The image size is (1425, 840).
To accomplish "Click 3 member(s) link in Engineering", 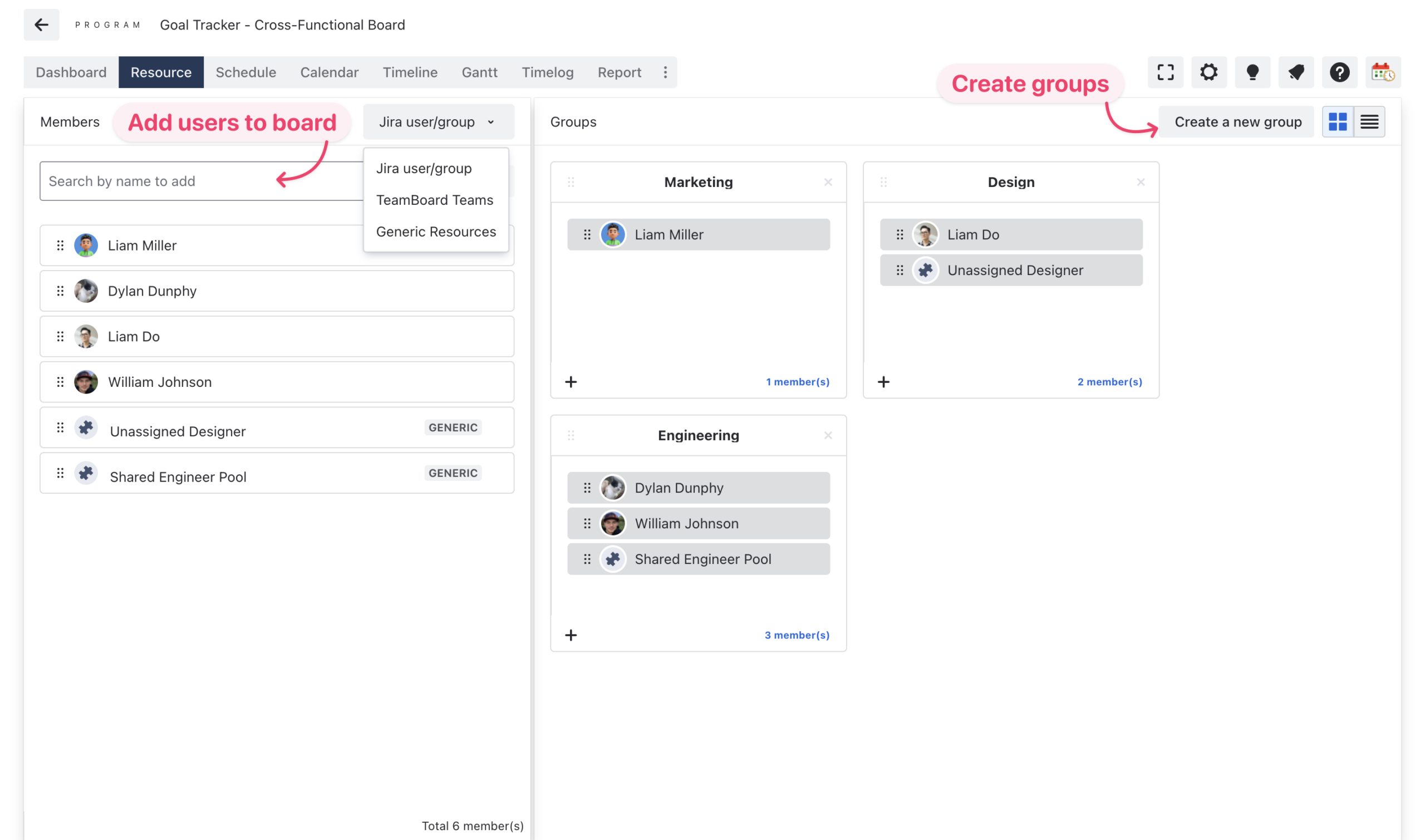I will pyautogui.click(x=797, y=635).
